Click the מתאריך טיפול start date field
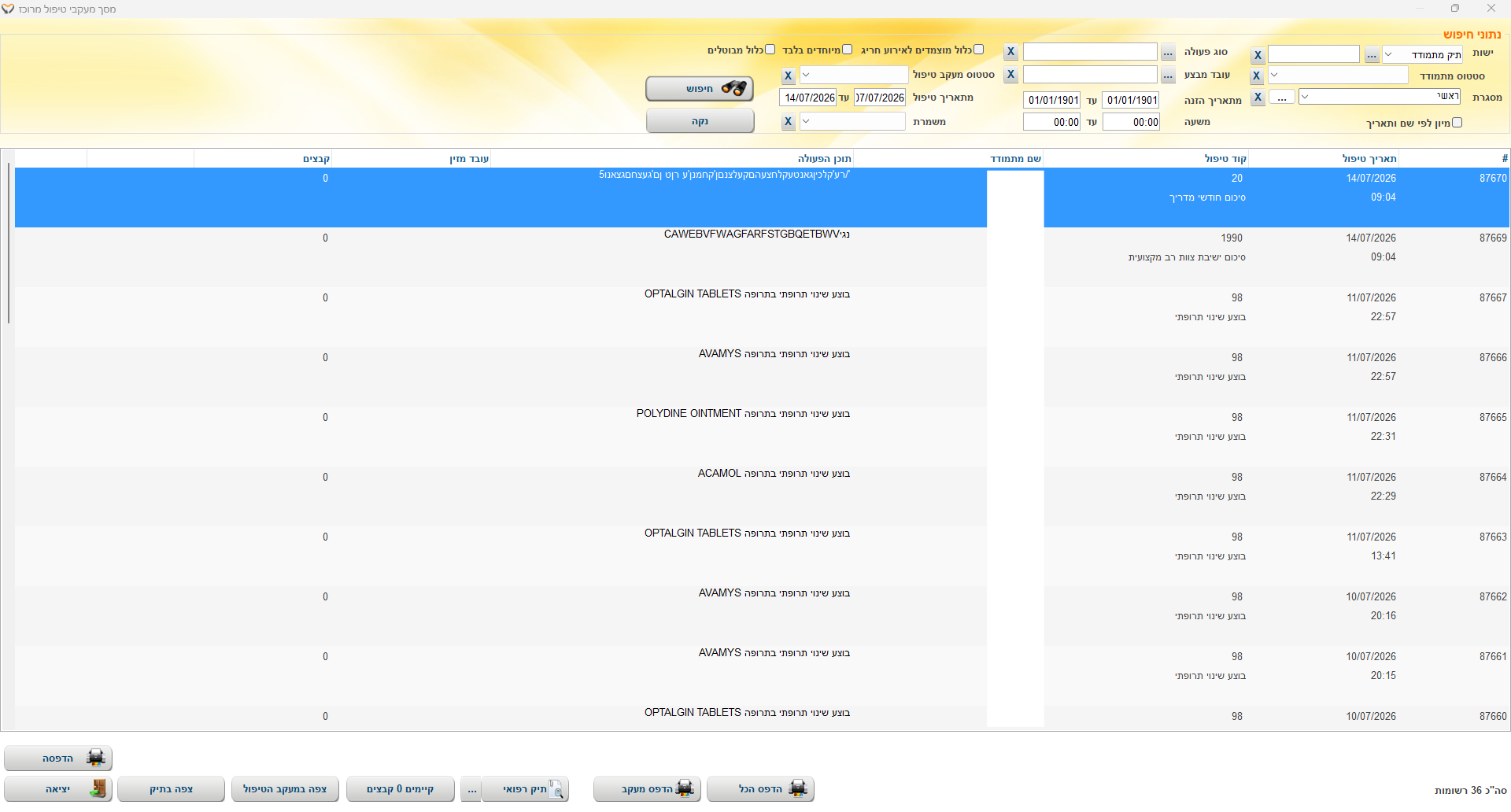1511x812 pixels. click(880, 98)
